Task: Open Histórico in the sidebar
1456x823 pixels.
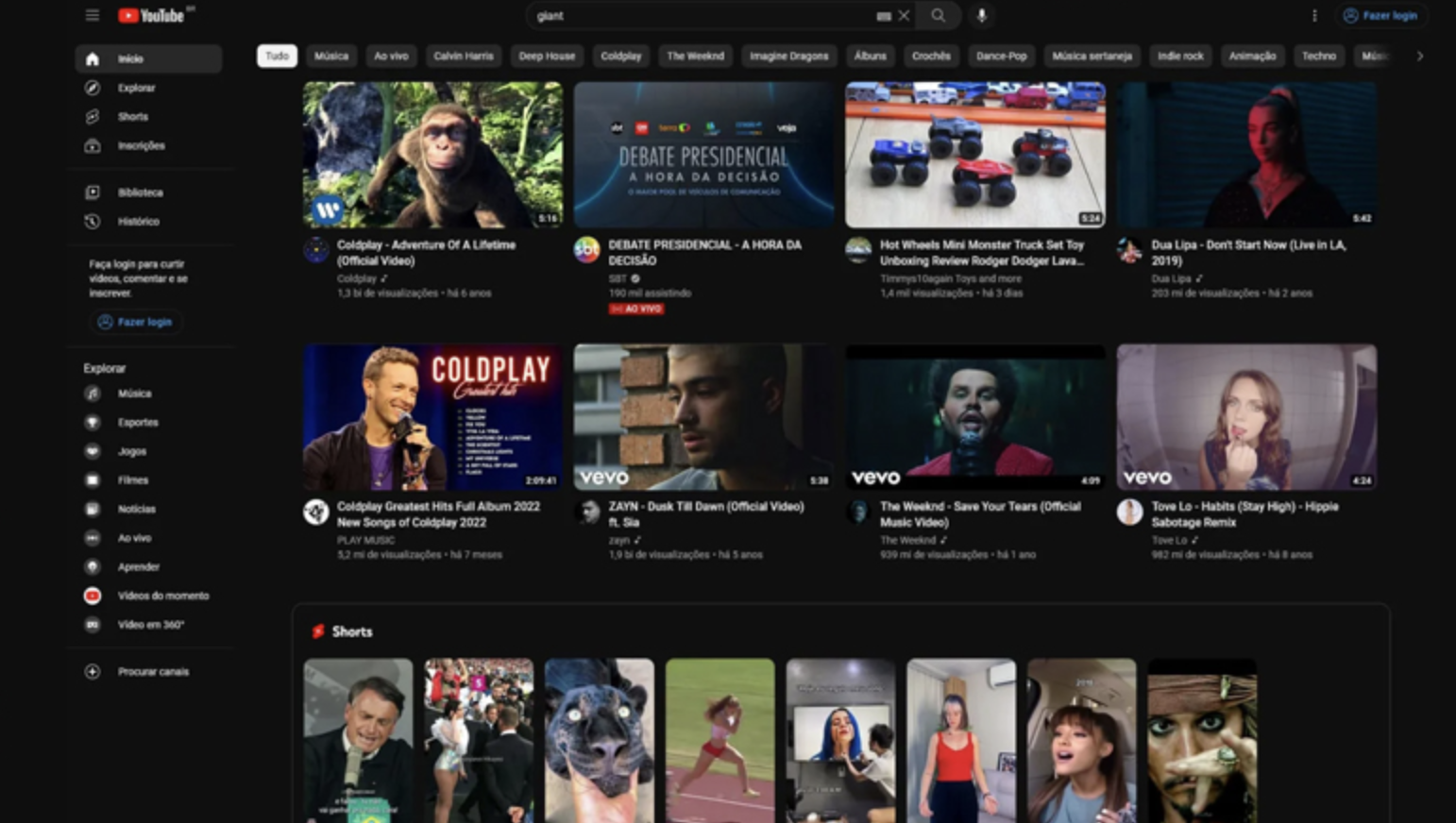Action: coord(138,222)
